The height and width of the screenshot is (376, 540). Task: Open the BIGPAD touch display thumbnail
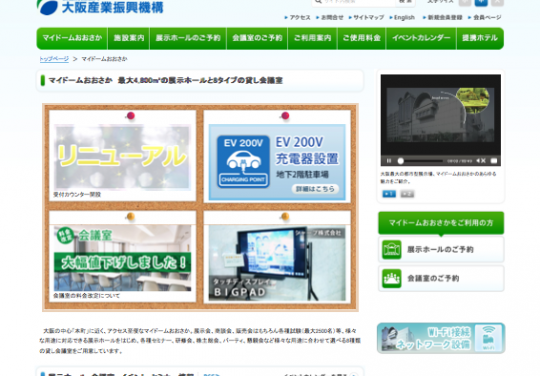pos(277,263)
